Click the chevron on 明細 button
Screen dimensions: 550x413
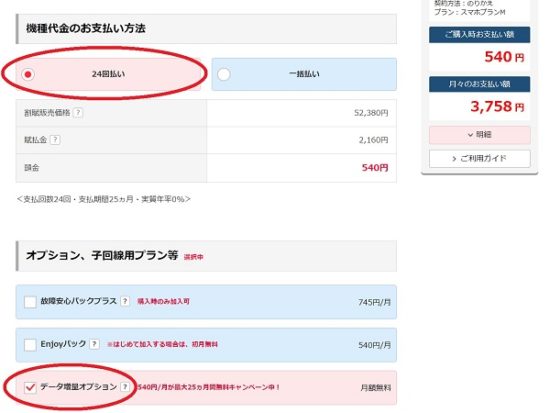click(x=470, y=135)
